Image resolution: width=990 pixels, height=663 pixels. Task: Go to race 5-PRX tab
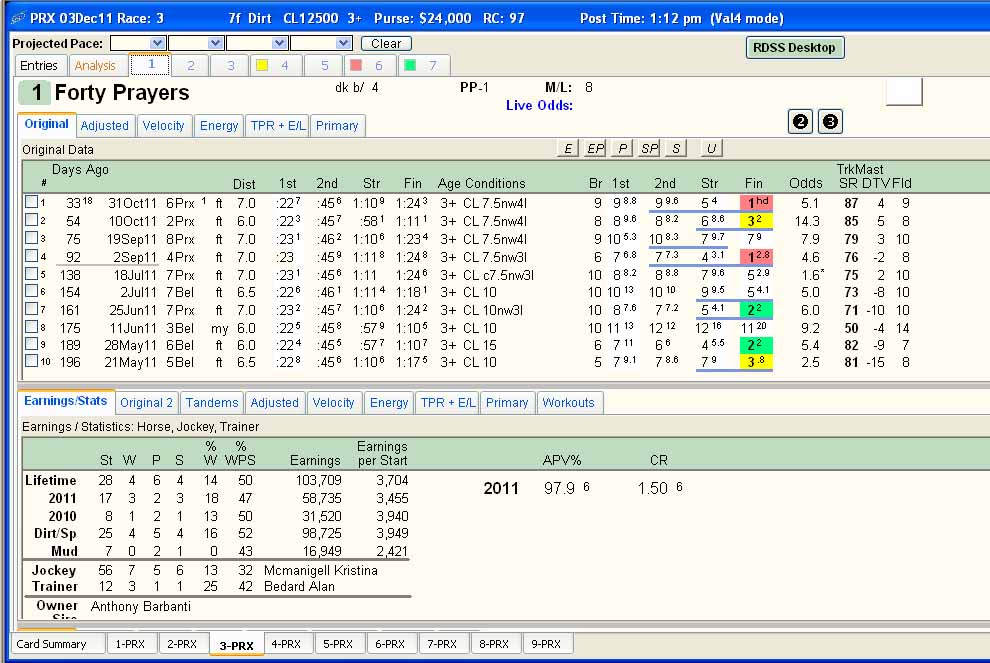coord(338,644)
